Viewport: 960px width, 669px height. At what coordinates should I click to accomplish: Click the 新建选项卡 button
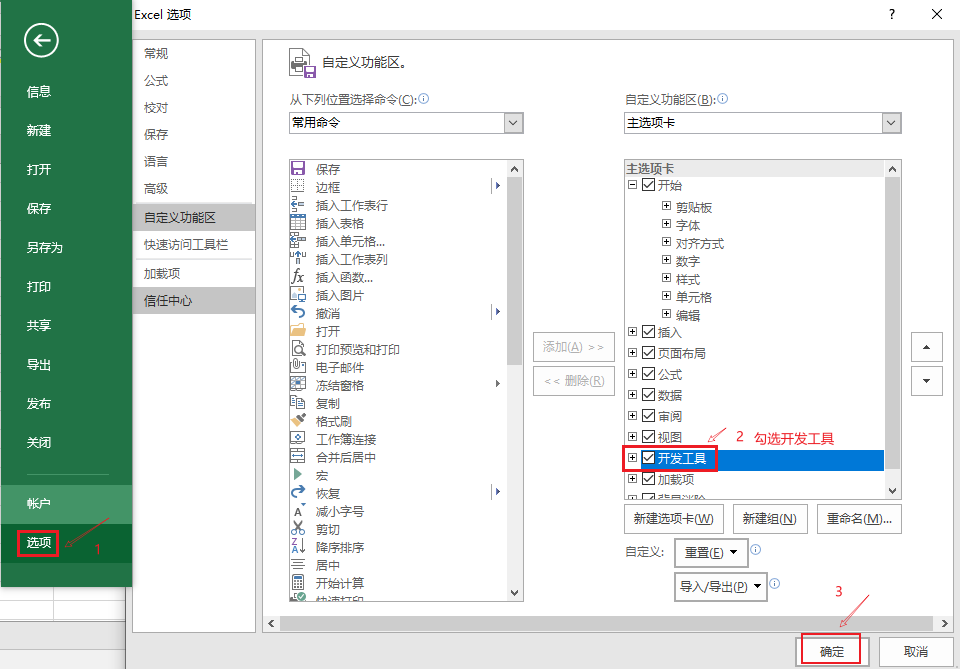(673, 519)
